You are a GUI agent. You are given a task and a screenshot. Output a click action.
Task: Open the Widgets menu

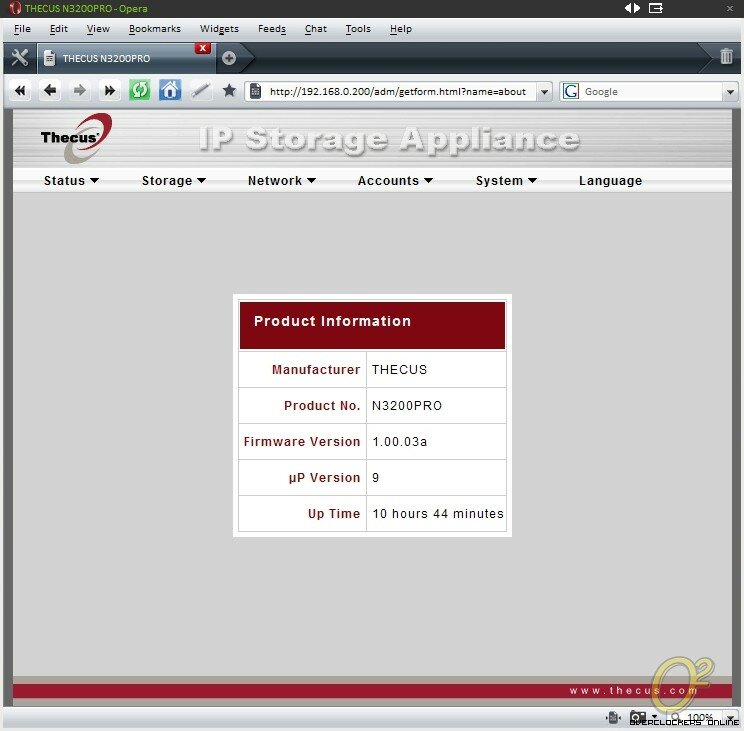[x=219, y=29]
